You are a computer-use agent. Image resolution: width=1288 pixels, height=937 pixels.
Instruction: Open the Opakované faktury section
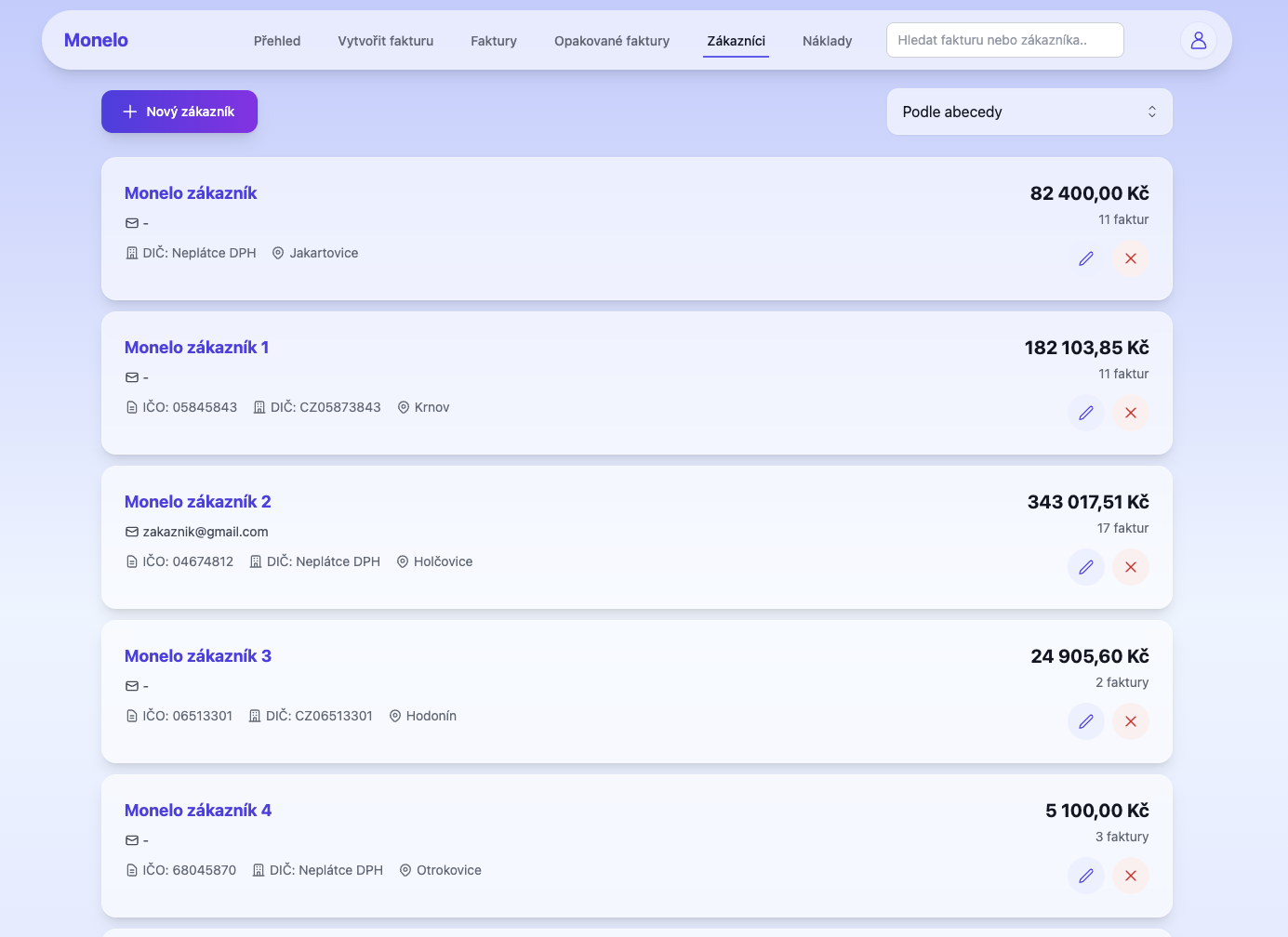(611, 41)
